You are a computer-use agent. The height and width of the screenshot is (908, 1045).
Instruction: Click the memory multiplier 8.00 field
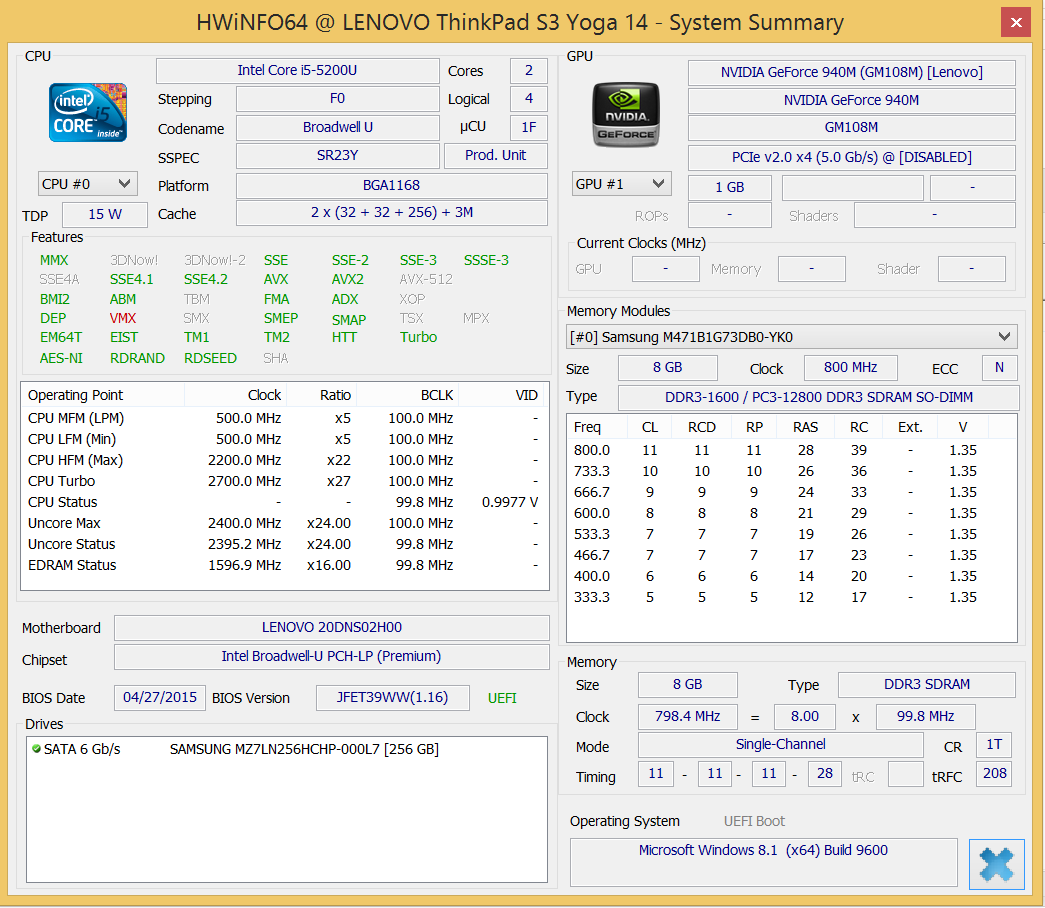[804, 717]
